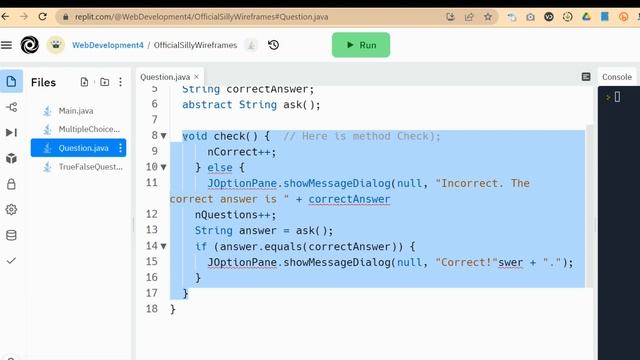This screenshot has width=640, height=360.
Task: Collapse code fold at line 10
Action: (x=164, y=167)
